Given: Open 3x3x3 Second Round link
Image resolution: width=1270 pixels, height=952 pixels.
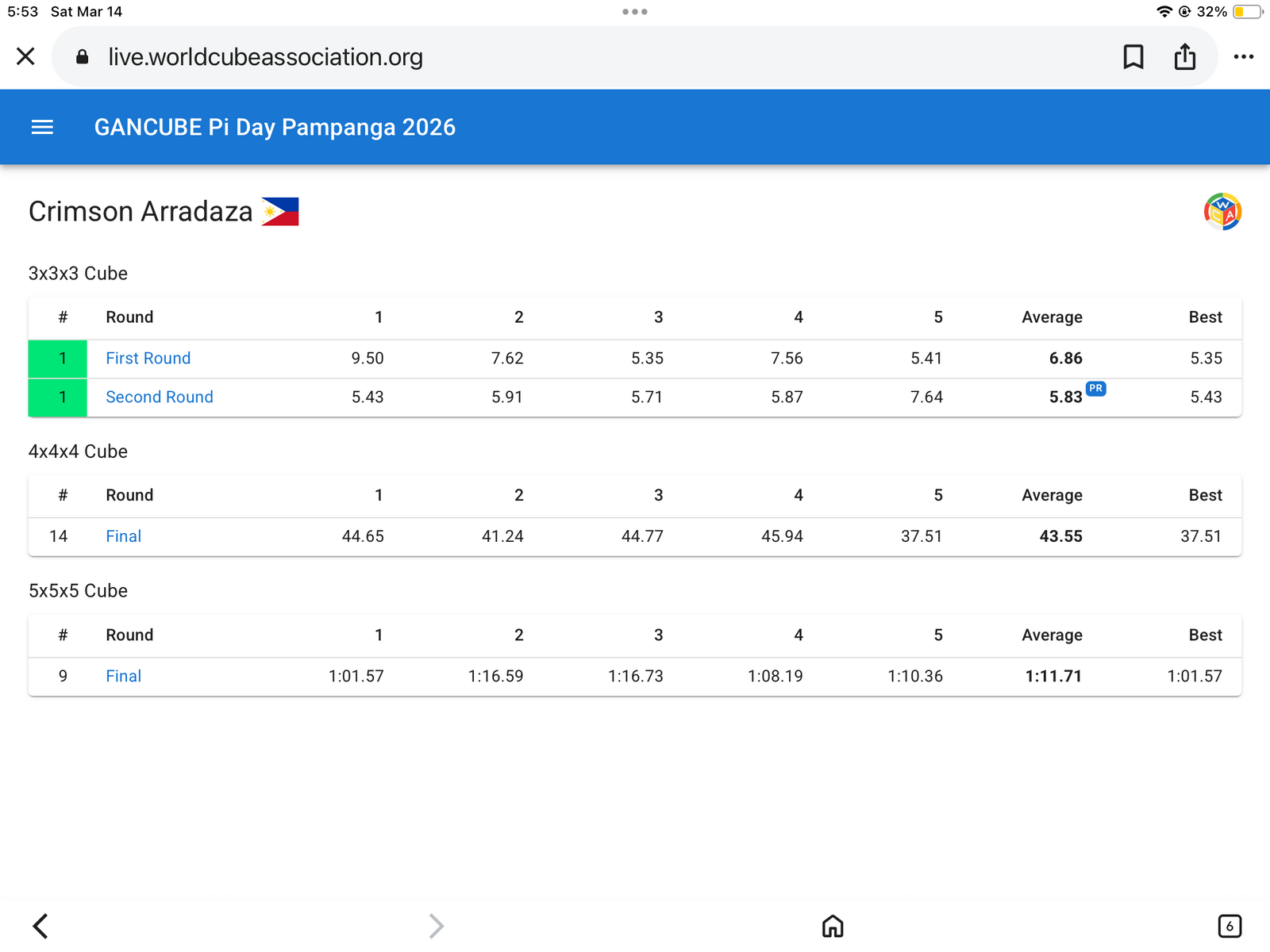Looking at the screenshot, I should click(x=160, y=397).
